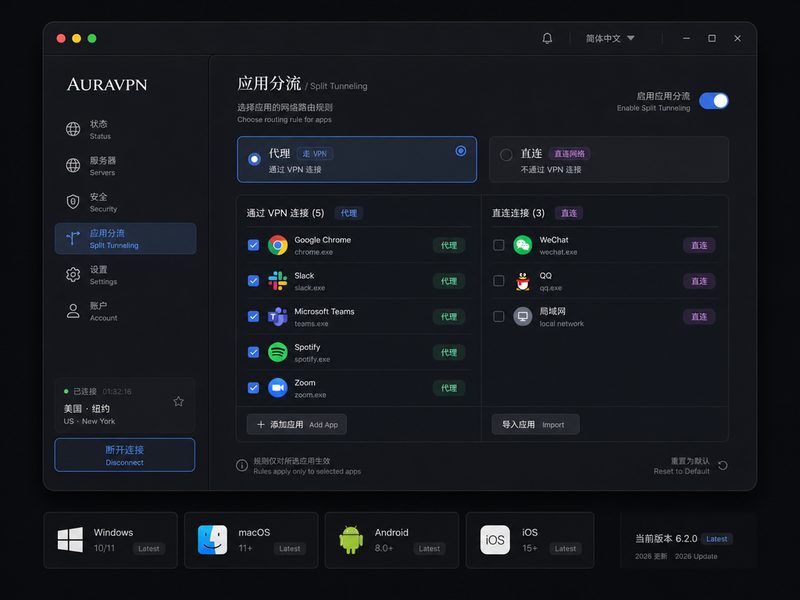Click 导入应用 Import button
Screen dimensions: 800x600
(x=535, y=424)
